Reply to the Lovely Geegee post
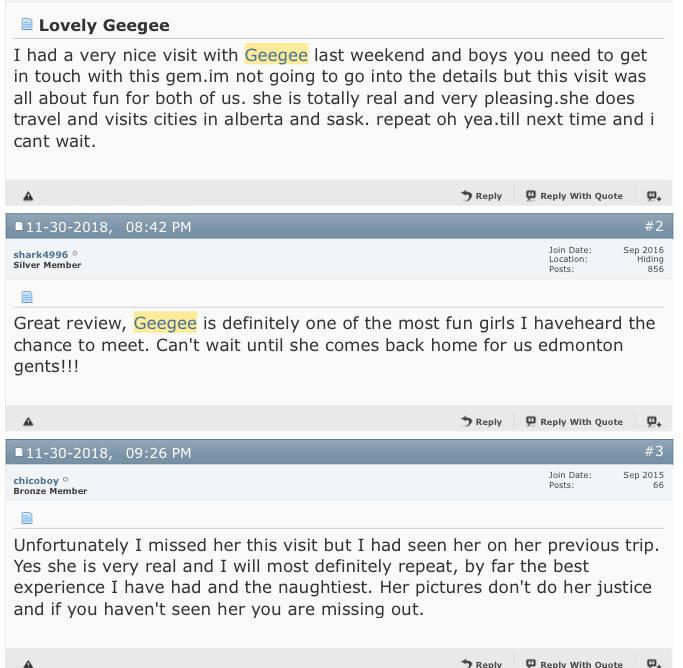Screen dimensions: 683x668 (x=482, y=196)
